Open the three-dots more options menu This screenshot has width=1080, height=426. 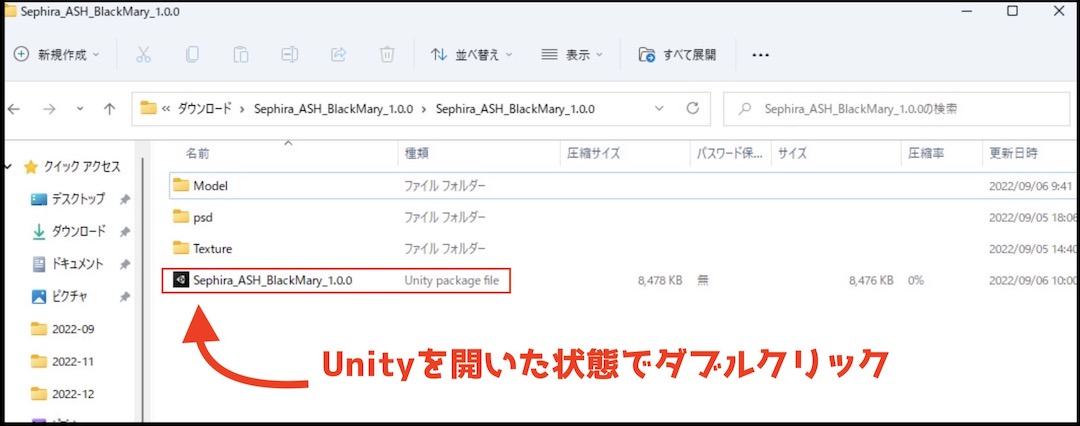coord(760,54)
